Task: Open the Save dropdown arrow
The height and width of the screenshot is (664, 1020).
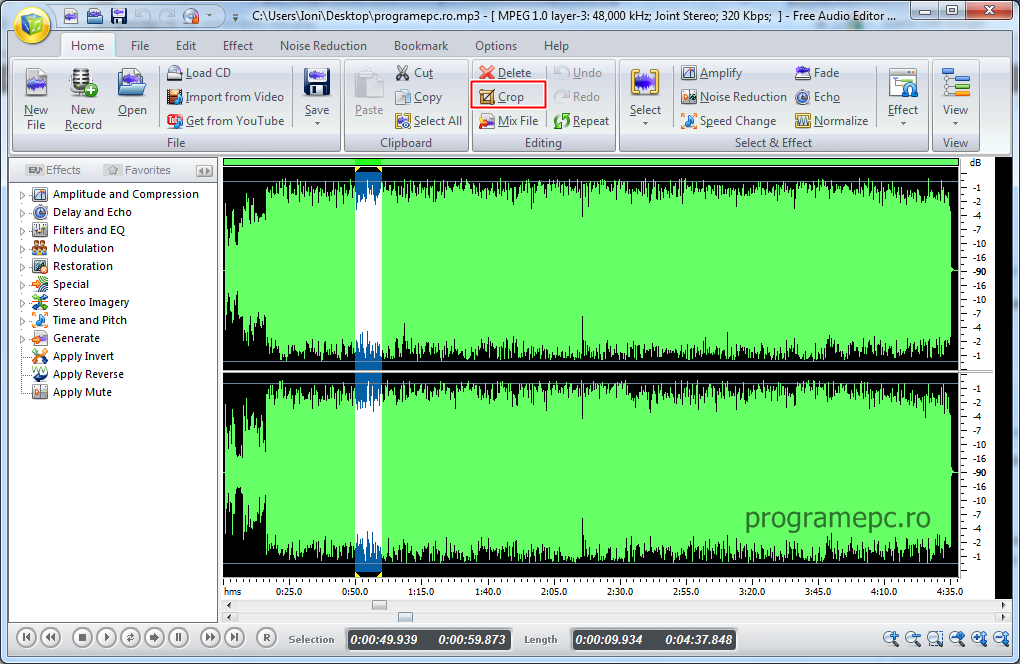Action: click(317, 123)
